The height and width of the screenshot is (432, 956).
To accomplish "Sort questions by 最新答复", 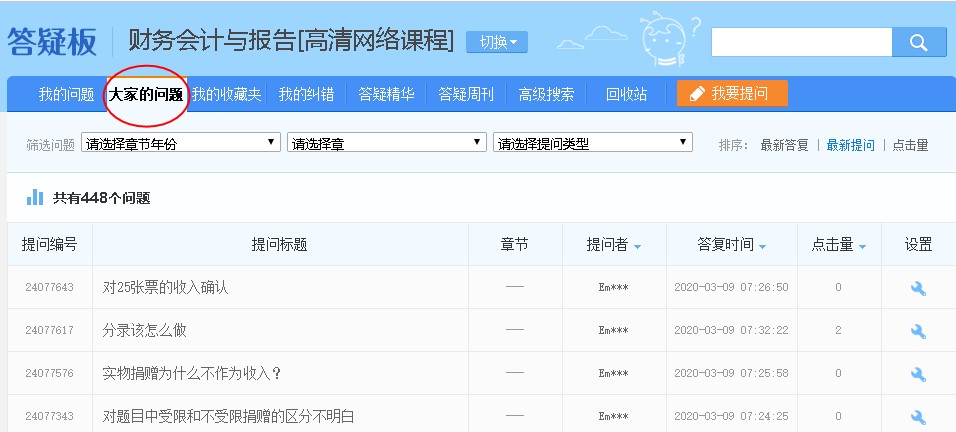I will (x=784, y=145).
